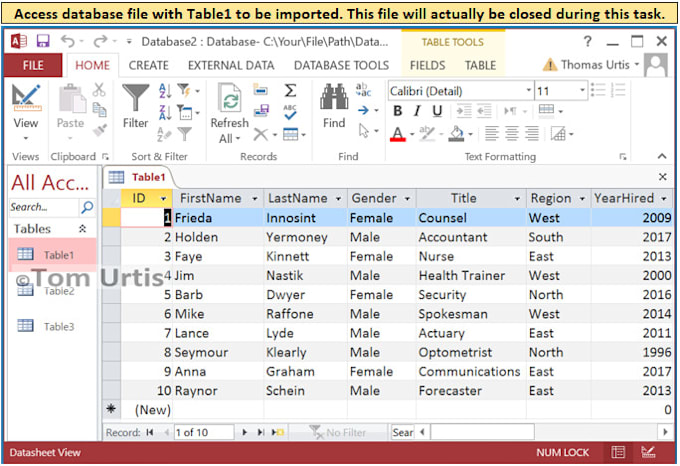Go to first record button
This screenshot has height=466, width=680.
click(x=150, y=432)
